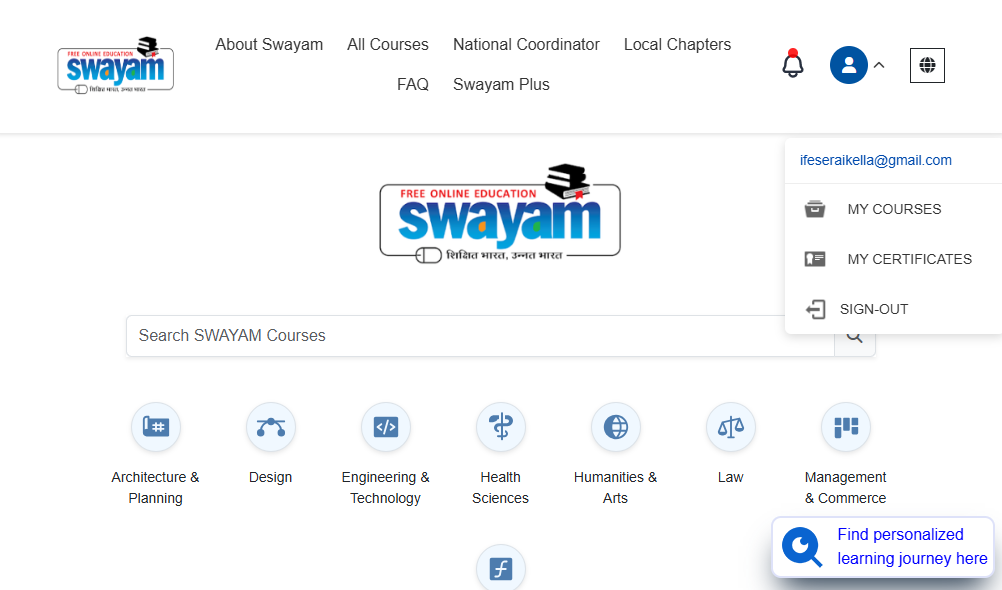Image resolution: width=1002 pixels, height=590 pixels.
Task: Click the Design category label
Action: point(270,477)
